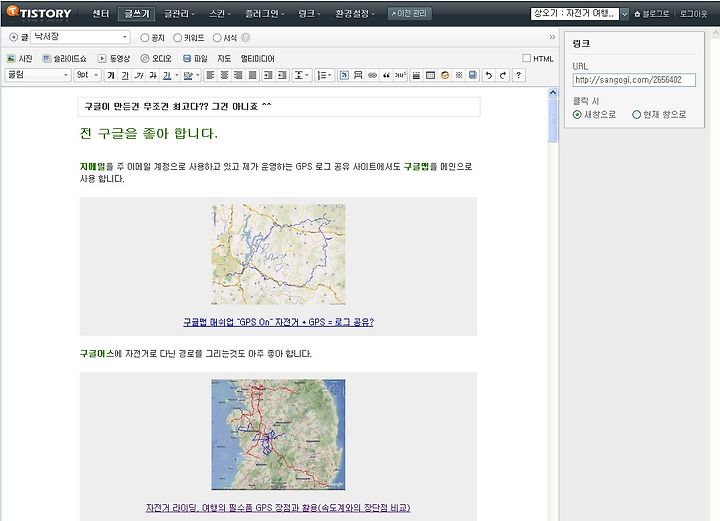Open the emoticon picker
720x521 pixels.
[444, 75]
